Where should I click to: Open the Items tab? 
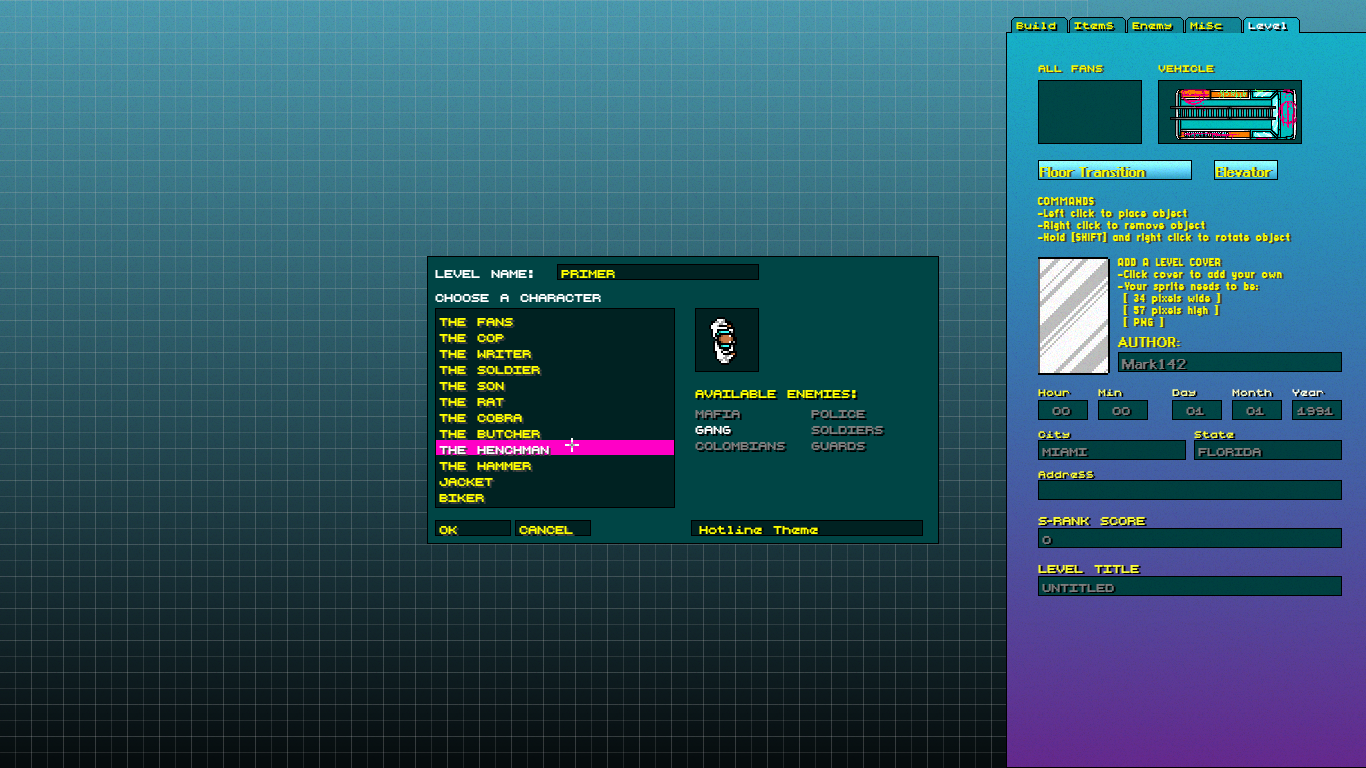1097,26
